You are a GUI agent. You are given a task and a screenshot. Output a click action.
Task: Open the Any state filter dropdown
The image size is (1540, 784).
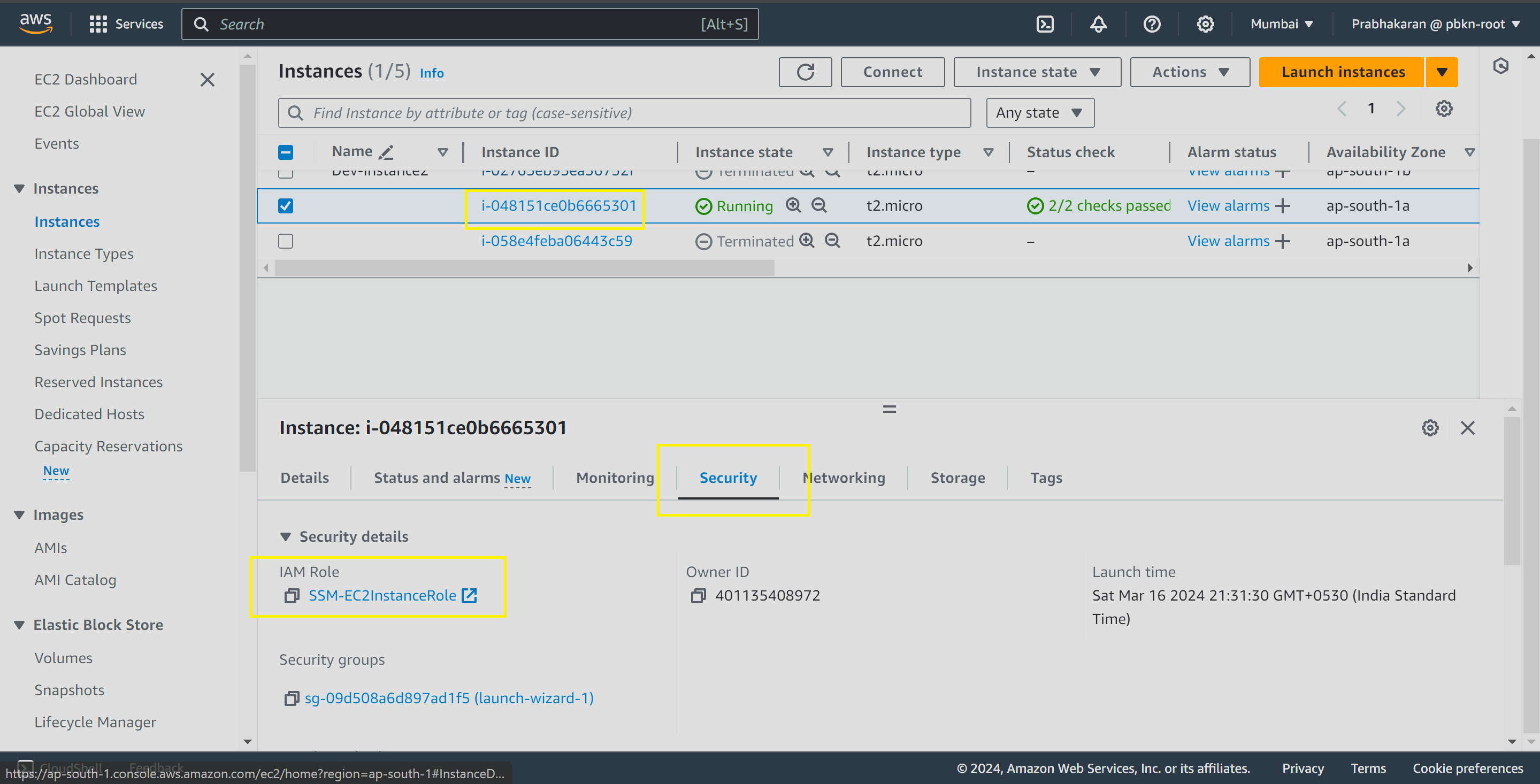pos(1040,112)
